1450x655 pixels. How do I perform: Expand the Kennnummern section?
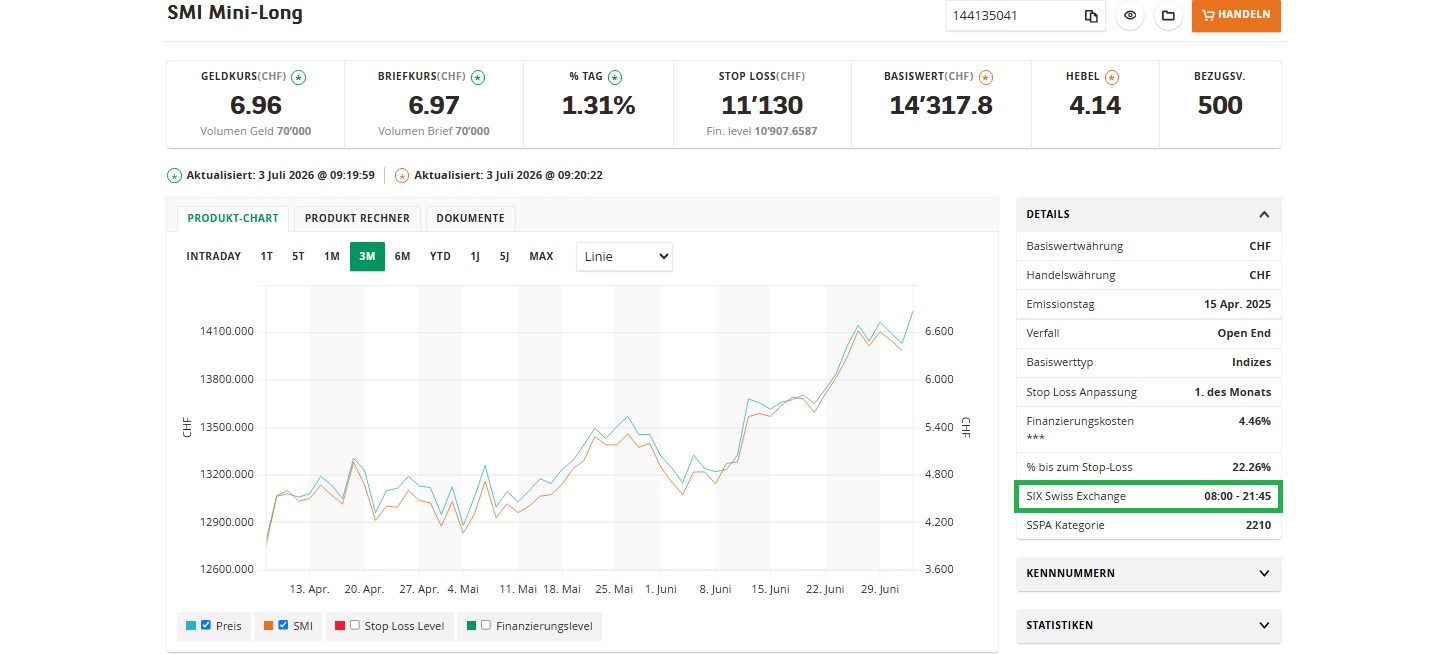(x=1148, y=574)
